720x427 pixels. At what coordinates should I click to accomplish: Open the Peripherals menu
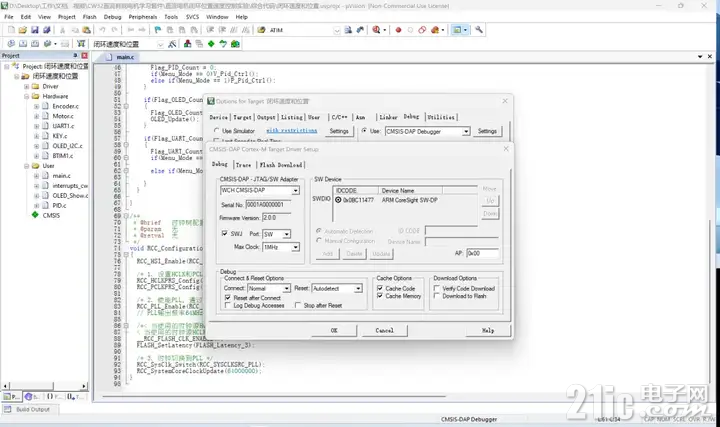tap(143, 17)
